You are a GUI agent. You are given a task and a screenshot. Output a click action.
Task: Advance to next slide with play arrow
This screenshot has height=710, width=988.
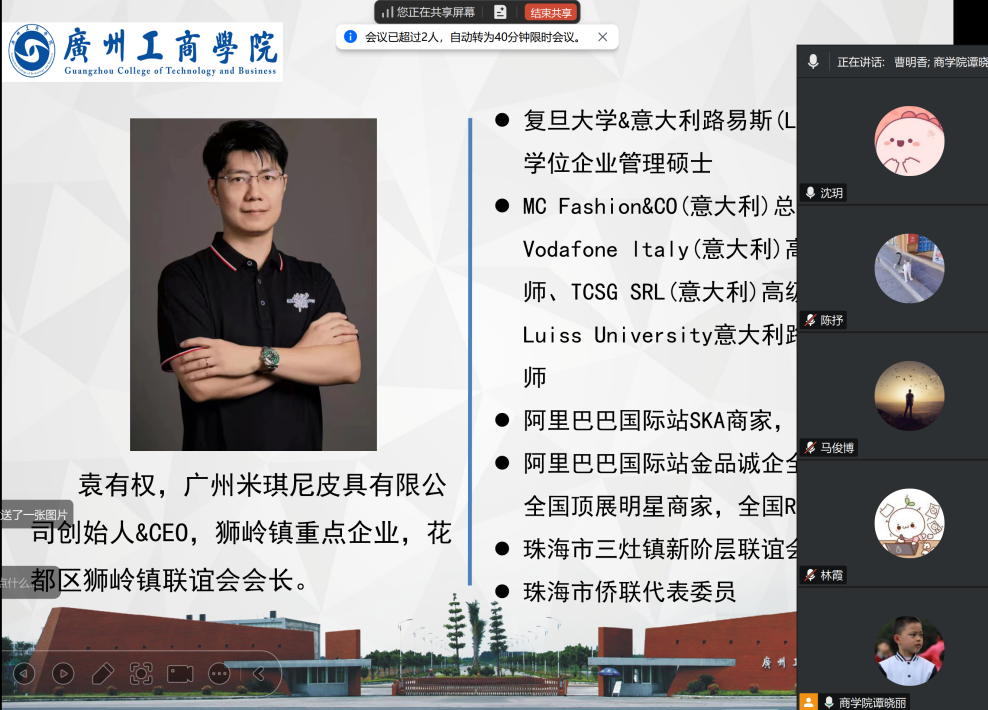click(x=63, y=674)
